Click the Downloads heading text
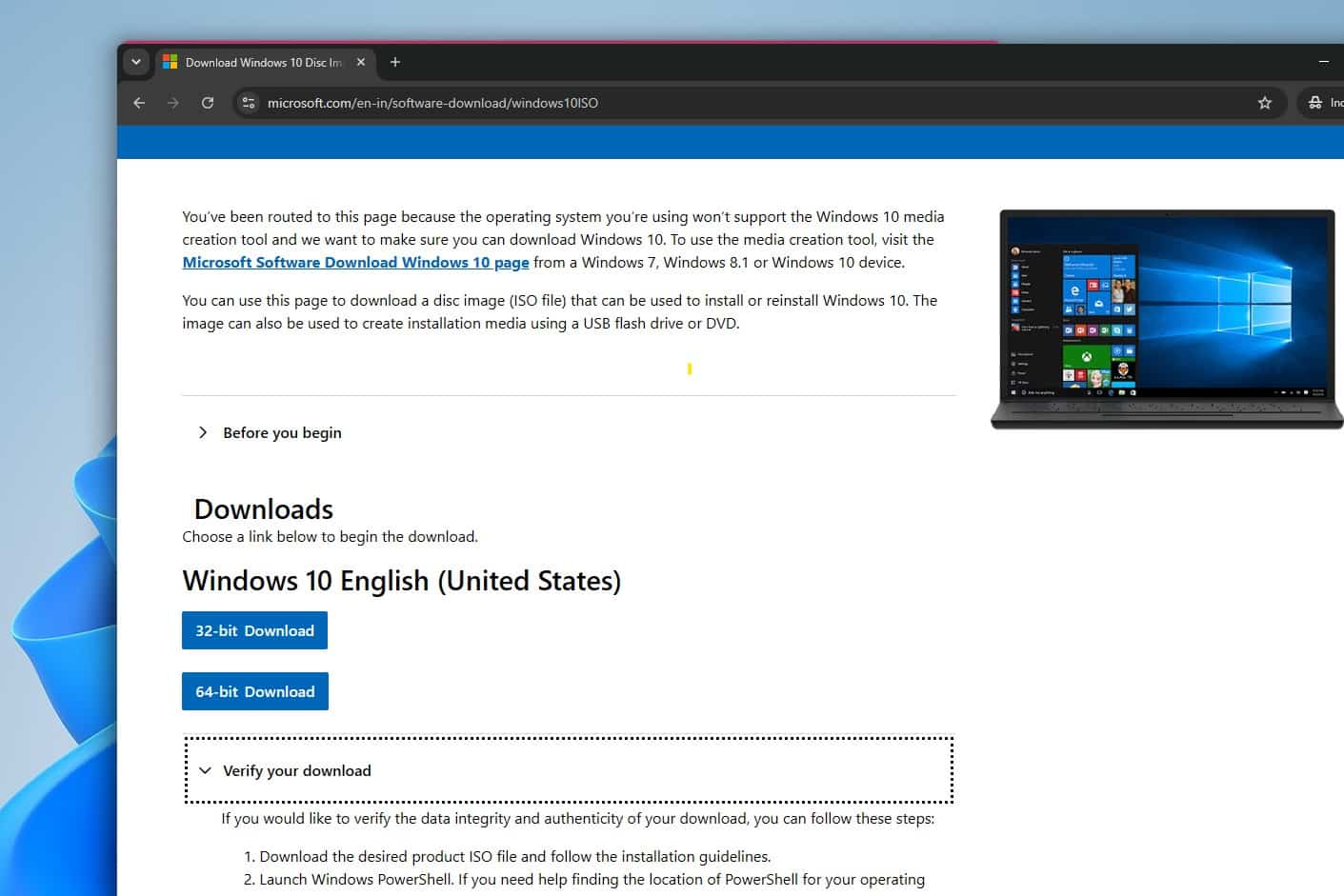The height and width of the screenshot is (896, 1344). [264, 508]
